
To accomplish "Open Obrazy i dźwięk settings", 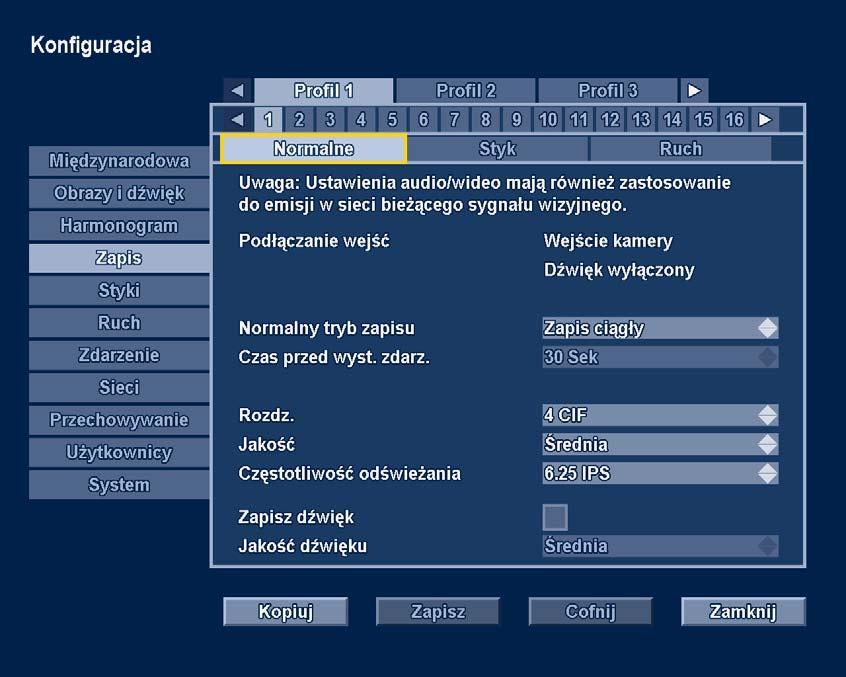I will tap(119, 193).
